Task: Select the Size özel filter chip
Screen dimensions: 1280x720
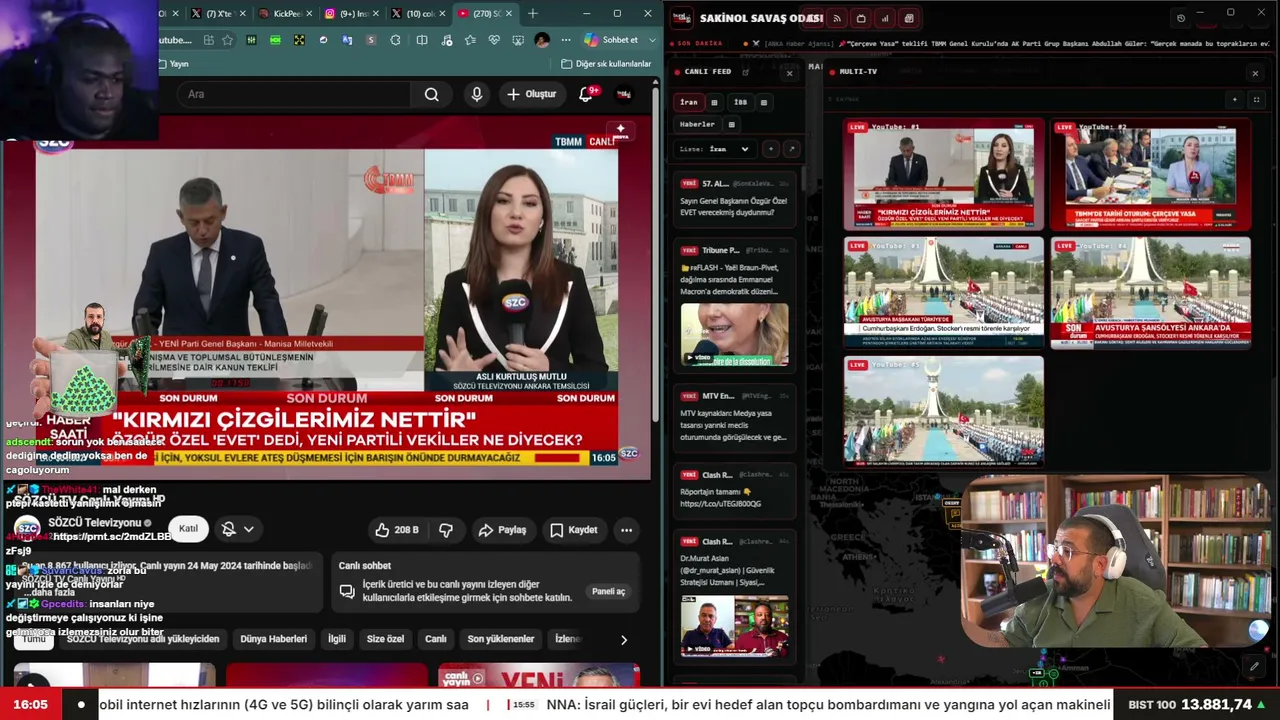Action: coord(385,639)
